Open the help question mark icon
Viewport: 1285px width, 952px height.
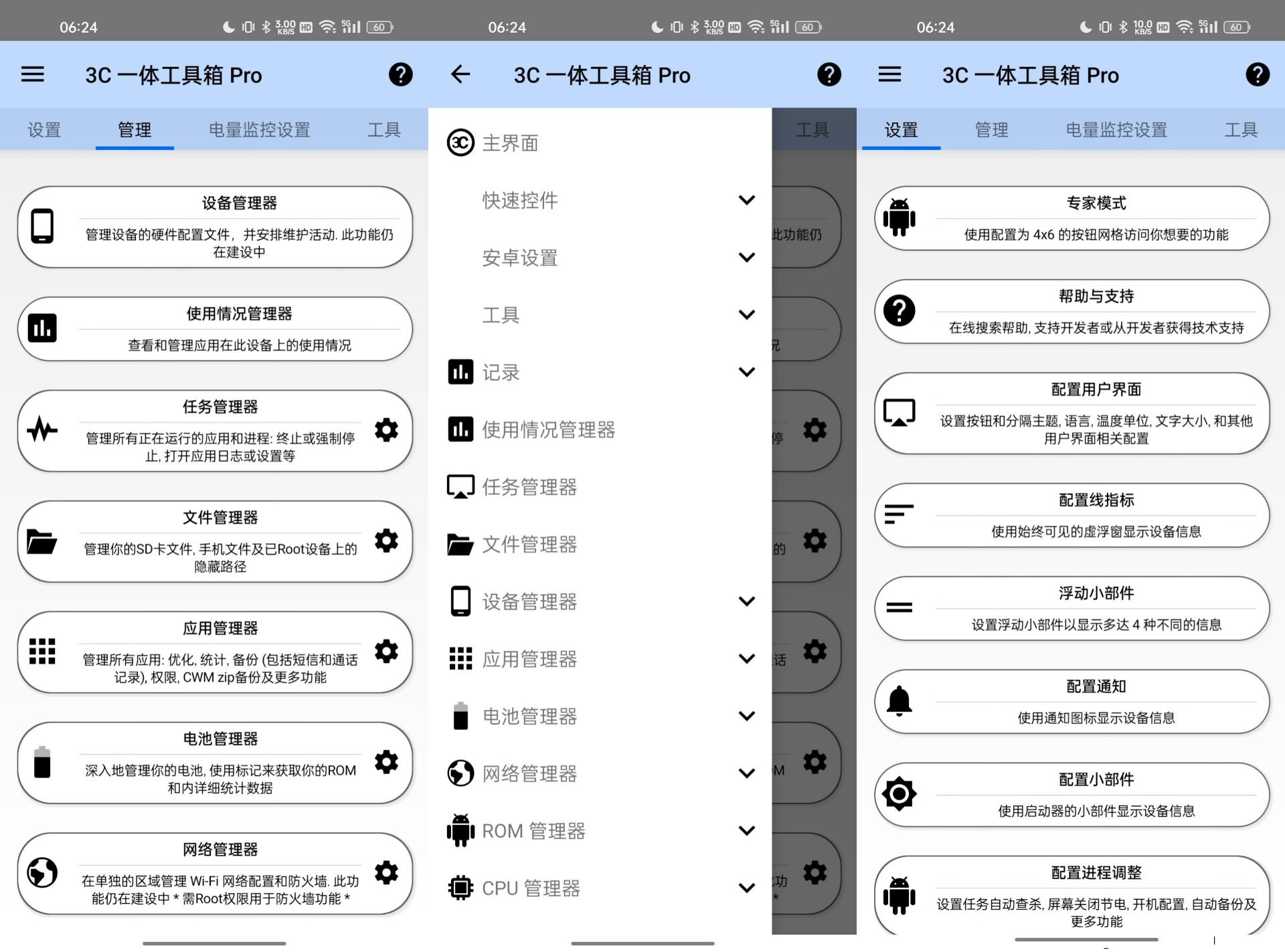(400, 75)
